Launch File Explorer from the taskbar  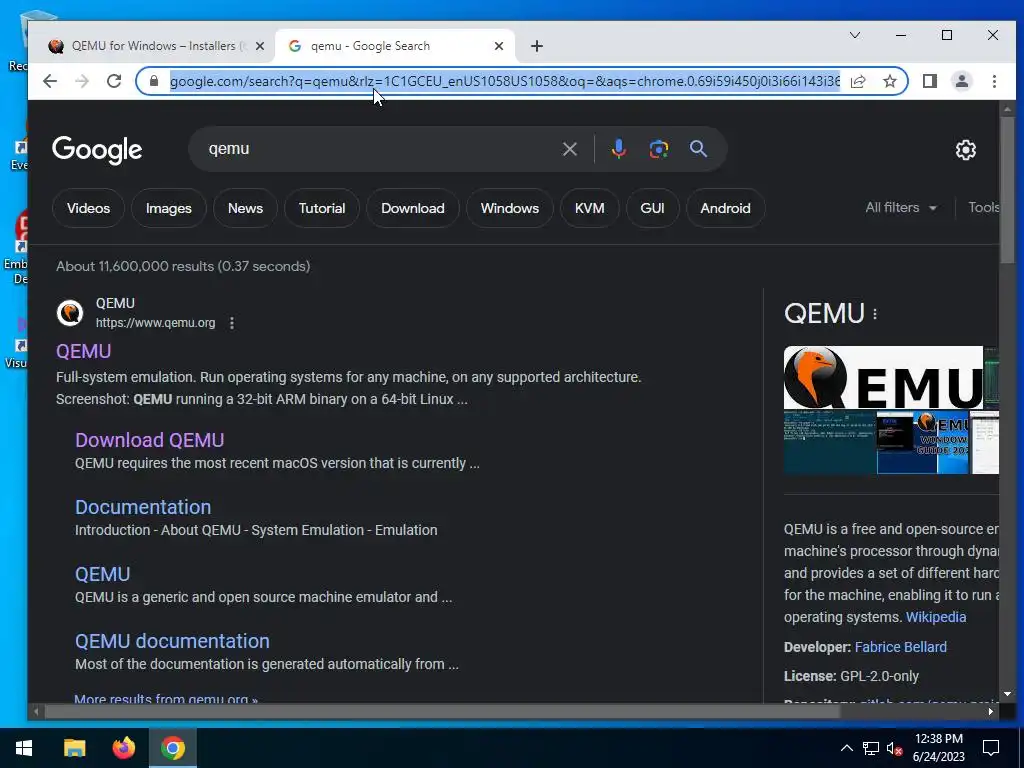coord(74,748)
